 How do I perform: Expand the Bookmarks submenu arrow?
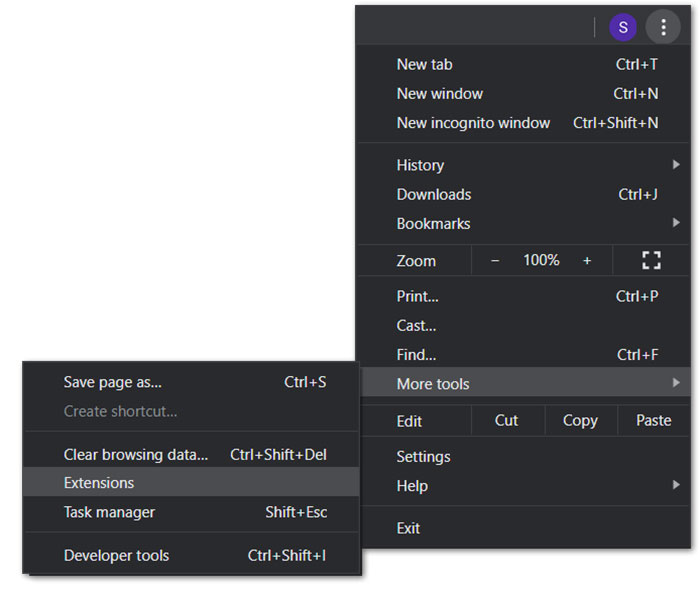point(676,223)
